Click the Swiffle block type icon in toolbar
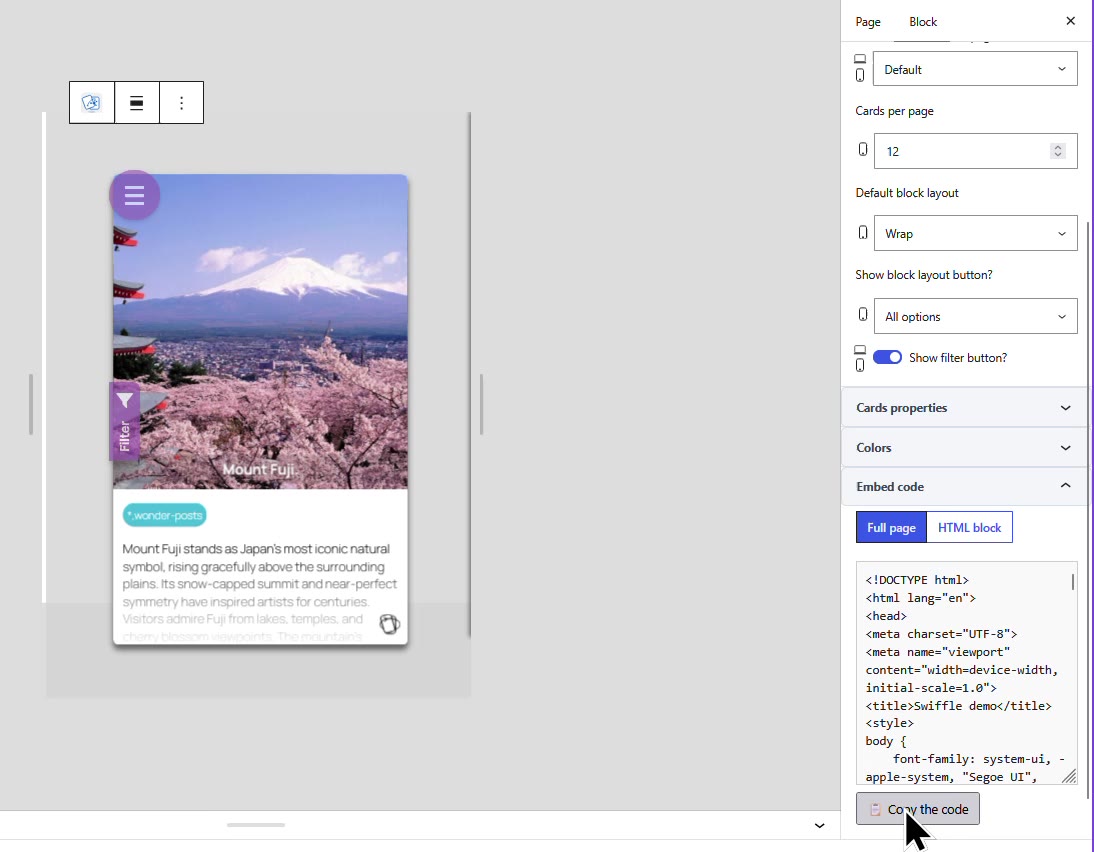Viewport: 1094px width, 852px height. pos(91,103)
